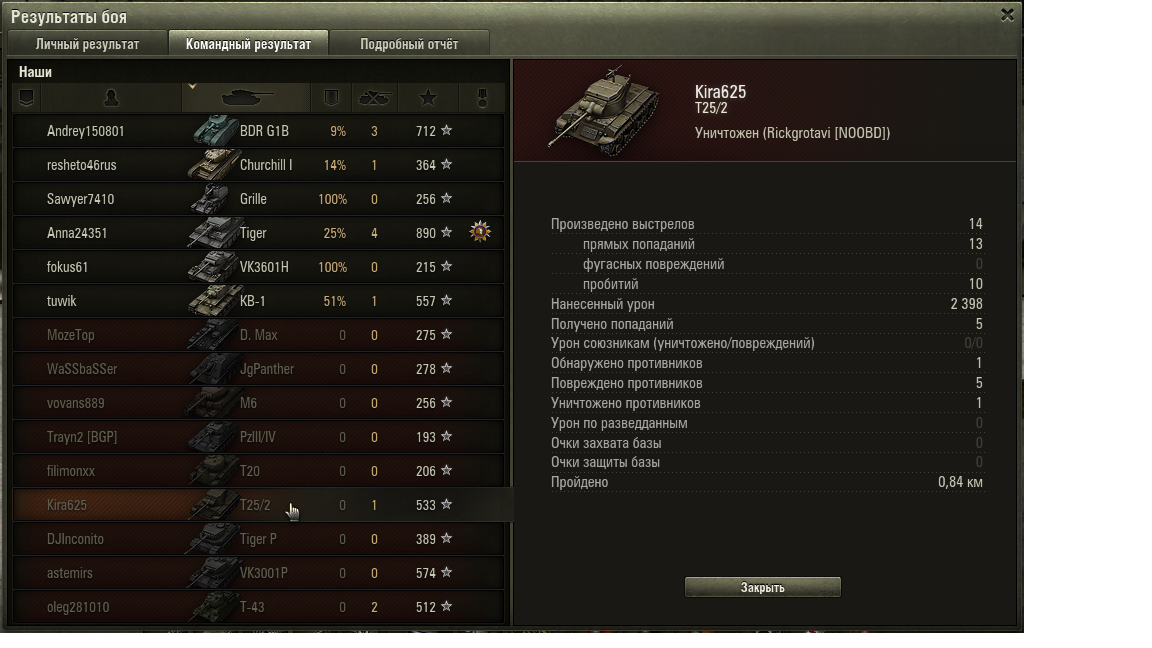Select the tuwik КВ-1 row
Screen dimensions: 1152x648
pos(259,300)
